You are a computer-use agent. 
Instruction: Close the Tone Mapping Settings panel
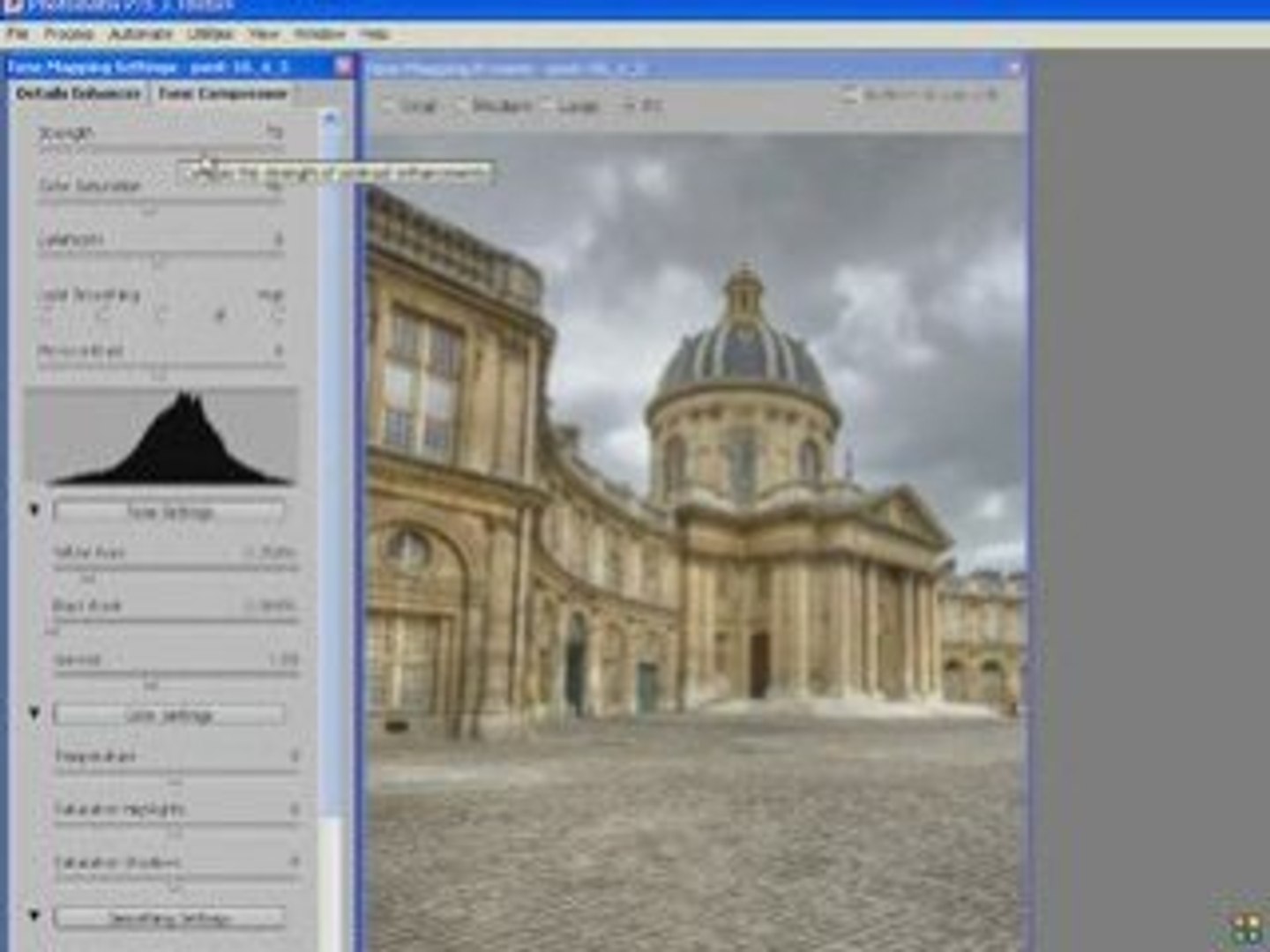(344, 66)
